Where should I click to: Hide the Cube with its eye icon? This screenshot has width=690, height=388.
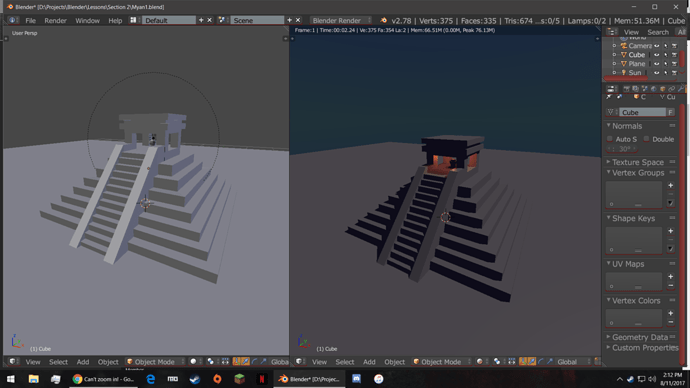point(657,55)
